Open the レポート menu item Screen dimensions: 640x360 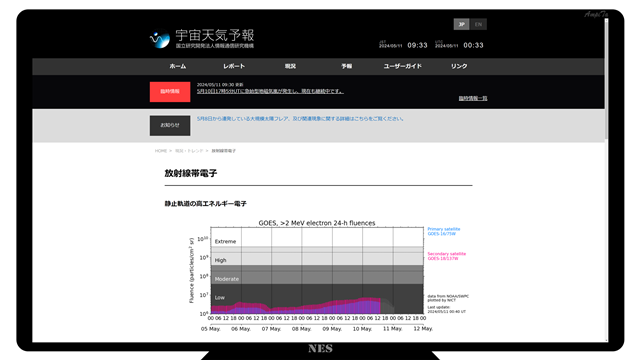[234, 66]
